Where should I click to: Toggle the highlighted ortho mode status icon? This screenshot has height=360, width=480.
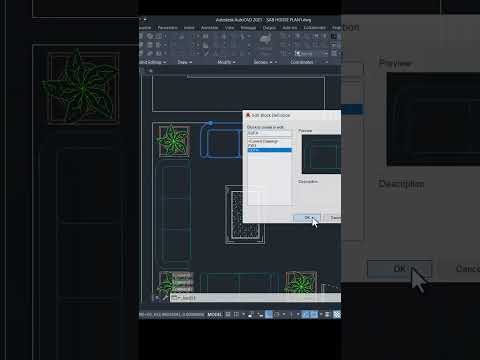click(x=269, y=314)
